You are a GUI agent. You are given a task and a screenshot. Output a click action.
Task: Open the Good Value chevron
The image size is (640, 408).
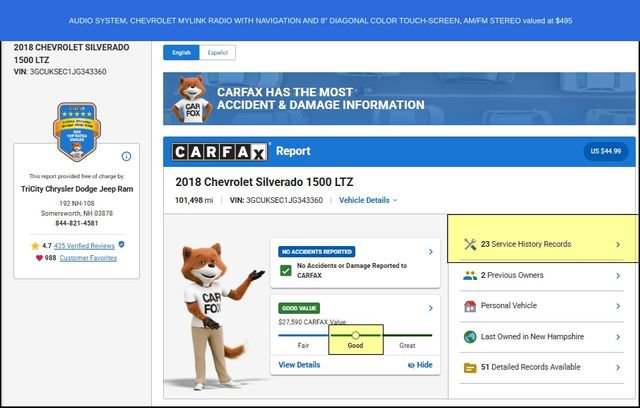[x=431, y=308]
